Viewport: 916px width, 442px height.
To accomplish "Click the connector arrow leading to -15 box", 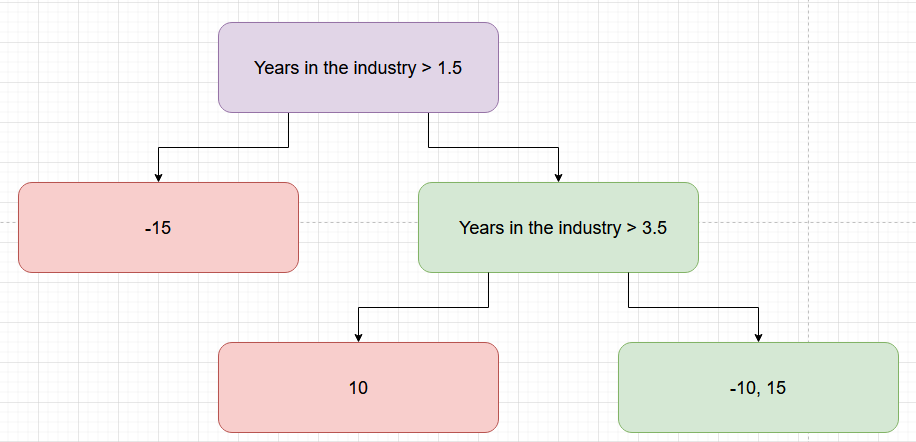I will point(222,148).
